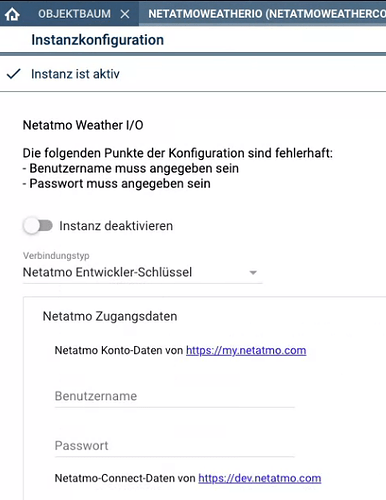Click the Netatmo Weather I/O heading
386x500 pixels.
(83, 125)
